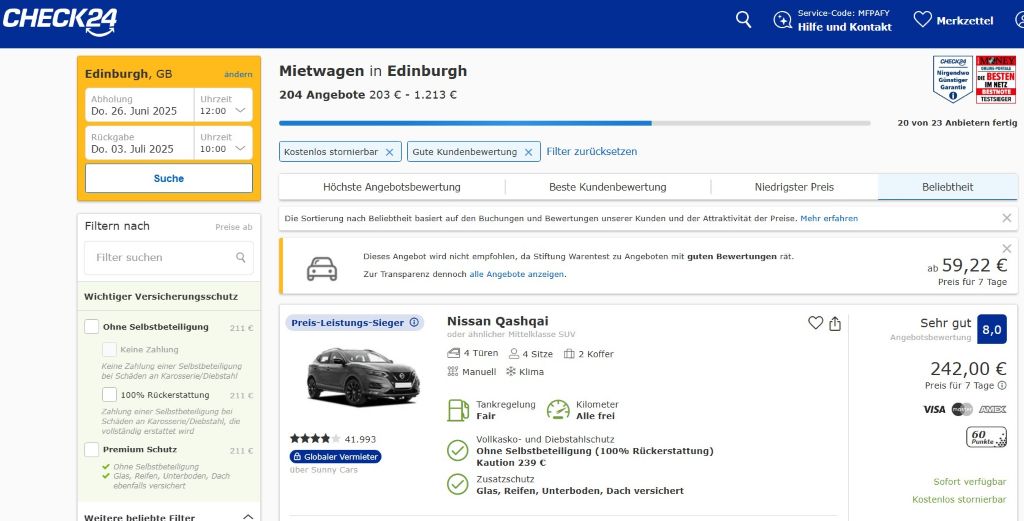Click the Visa payment icon
The image size is (1024, 521).
click(x=934, y=409)
